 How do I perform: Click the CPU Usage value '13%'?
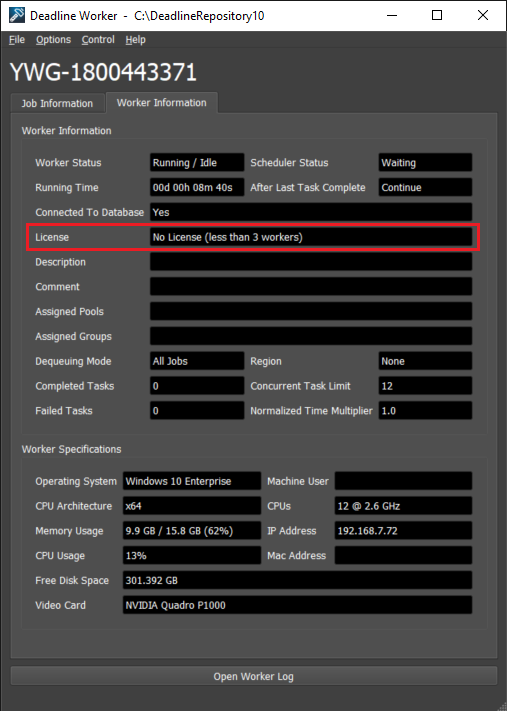[192, 555]
